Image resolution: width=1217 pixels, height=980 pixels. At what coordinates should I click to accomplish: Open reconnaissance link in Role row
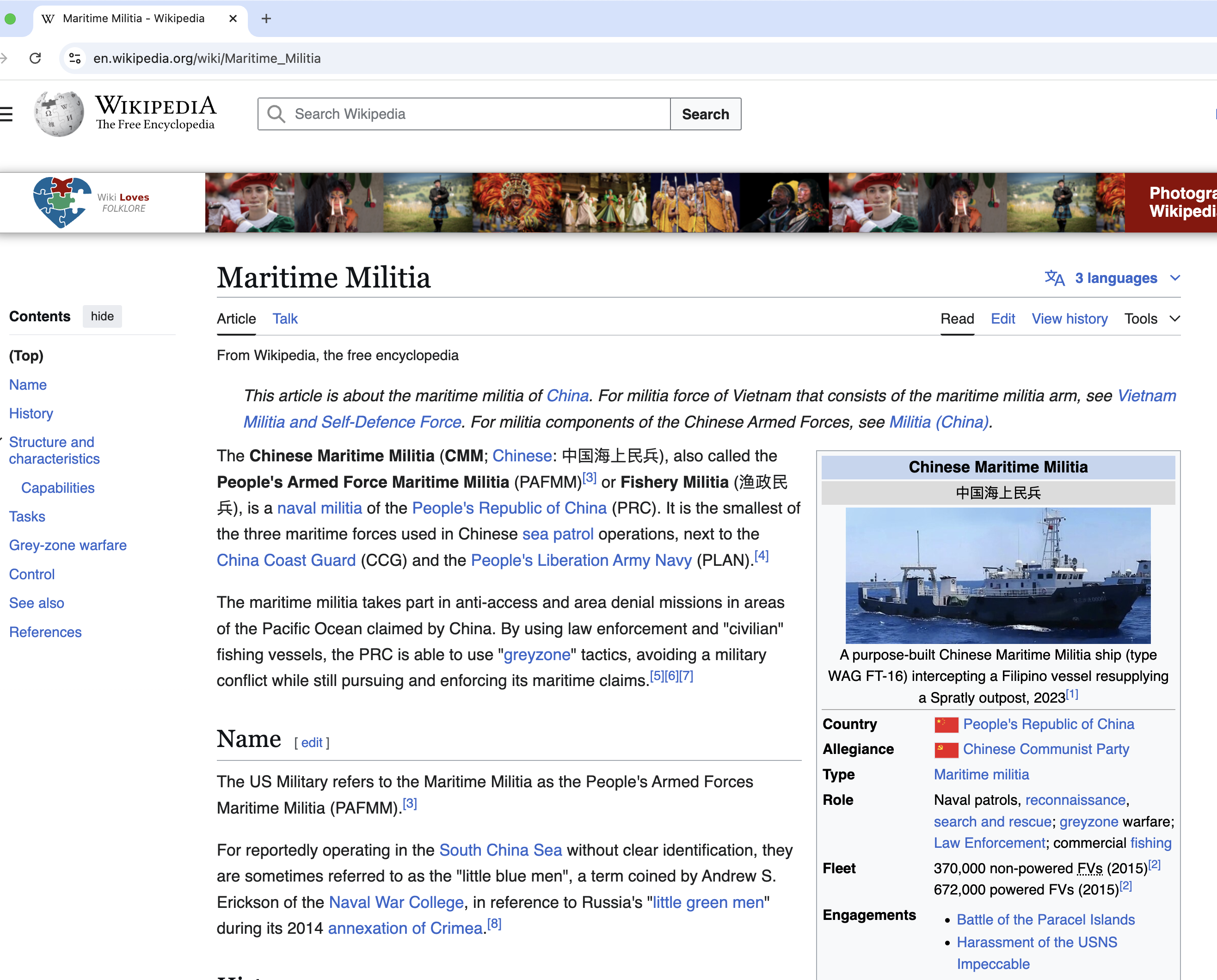[x=1075, y=801]
